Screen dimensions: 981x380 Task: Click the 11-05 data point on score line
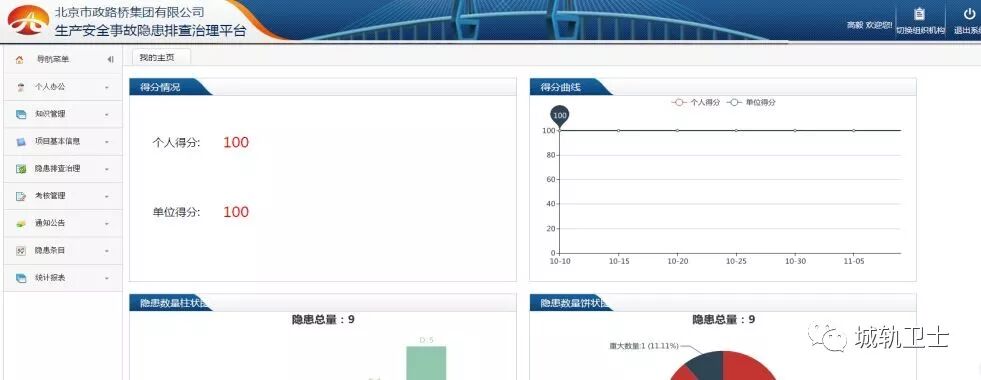854,130
